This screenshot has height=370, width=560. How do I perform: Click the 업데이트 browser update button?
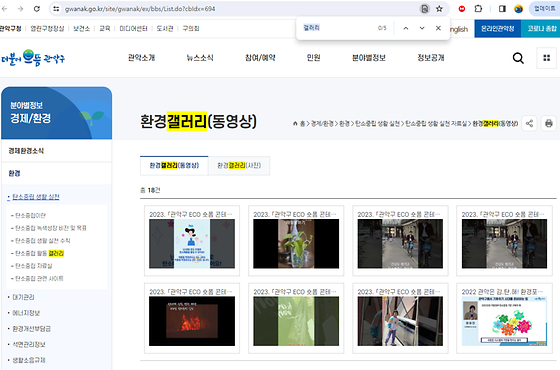544,9
